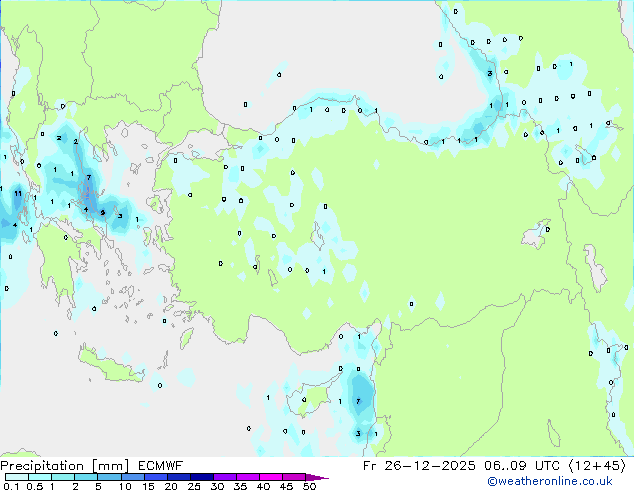Viewport: 634px width, 490px height.
Task: Select the legend scale label "15"
Action: point(148,486)
